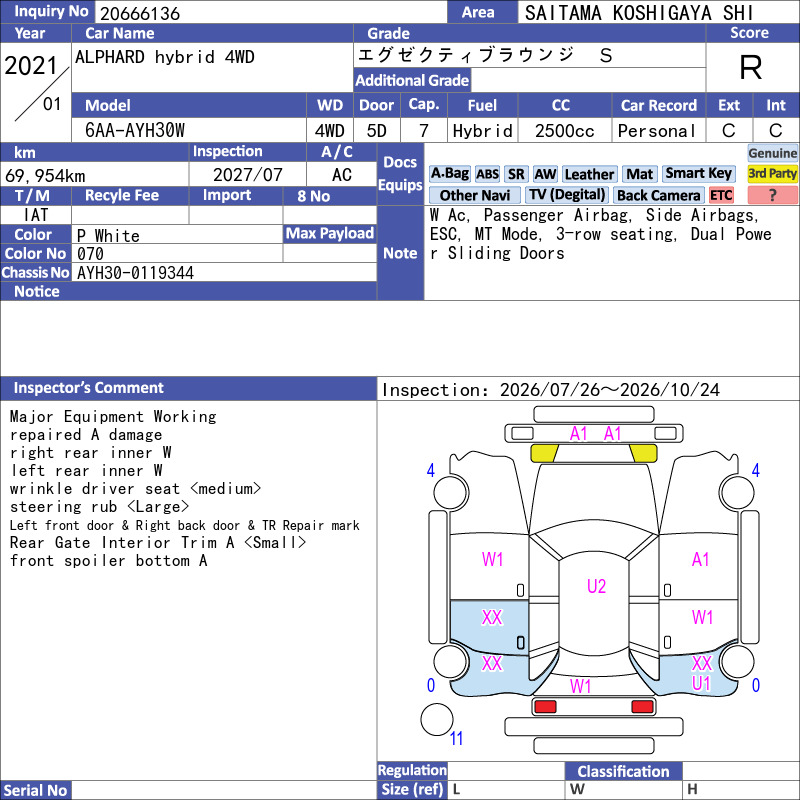Click the Japanese grade text
The width and height of the screenshot is (800, 800).
(x=485, y=55)
